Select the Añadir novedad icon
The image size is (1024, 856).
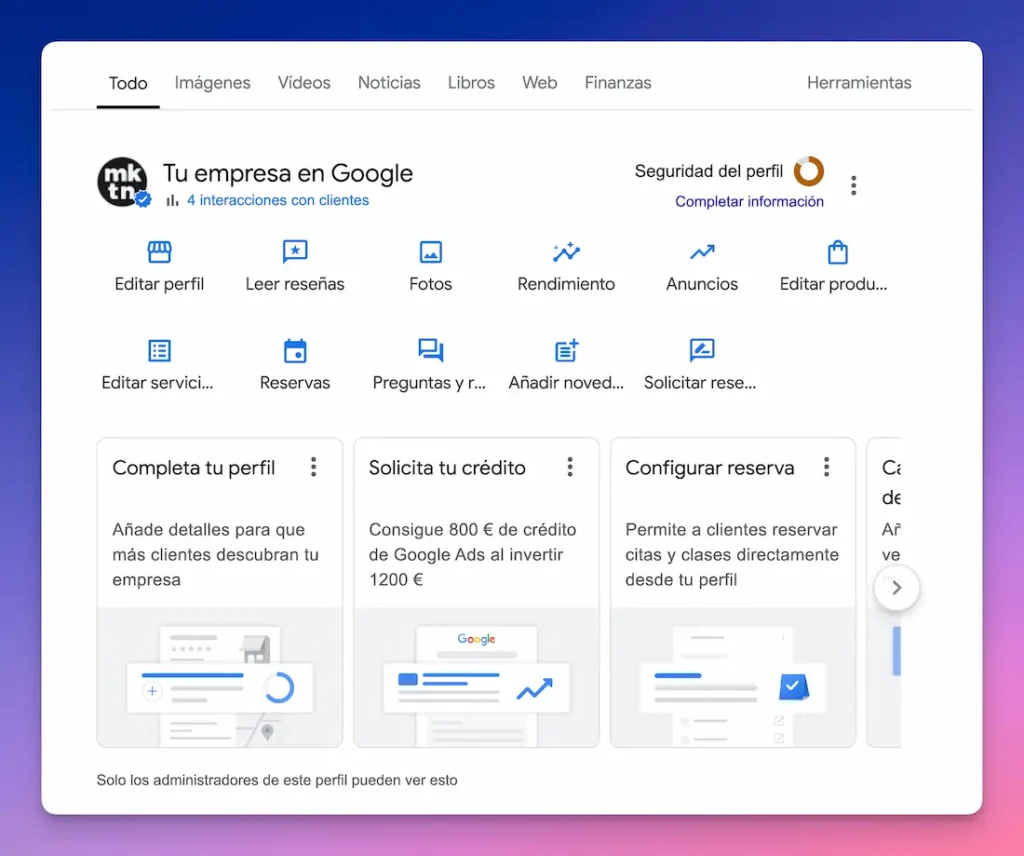565,362
